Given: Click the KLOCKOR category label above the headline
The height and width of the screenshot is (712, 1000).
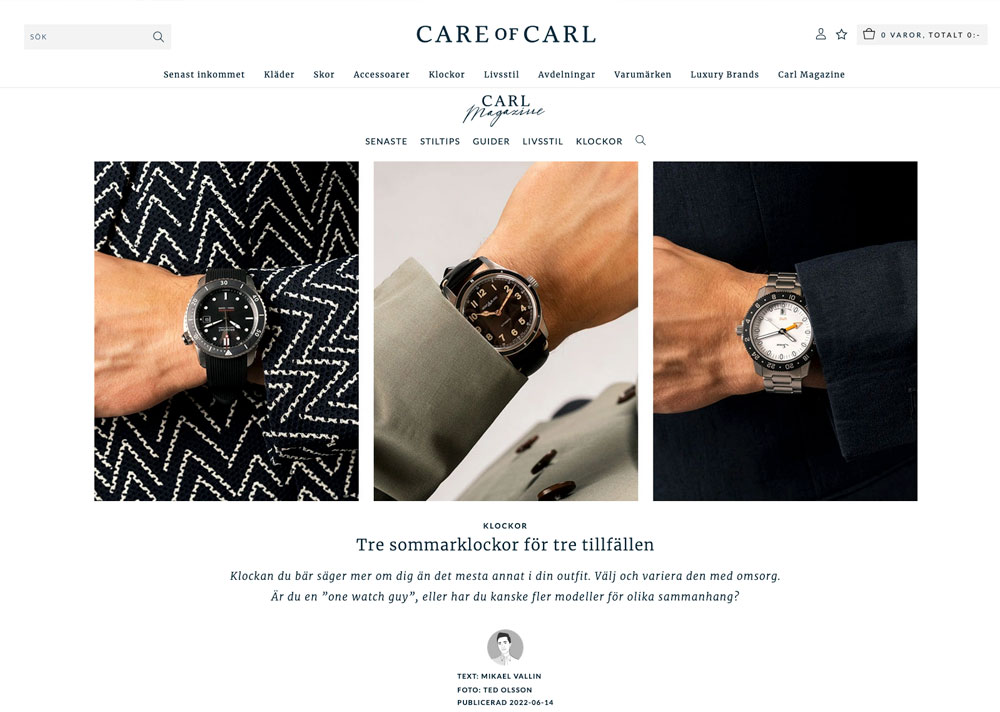Looking at the screenshot, I should (x=505, y=526).
